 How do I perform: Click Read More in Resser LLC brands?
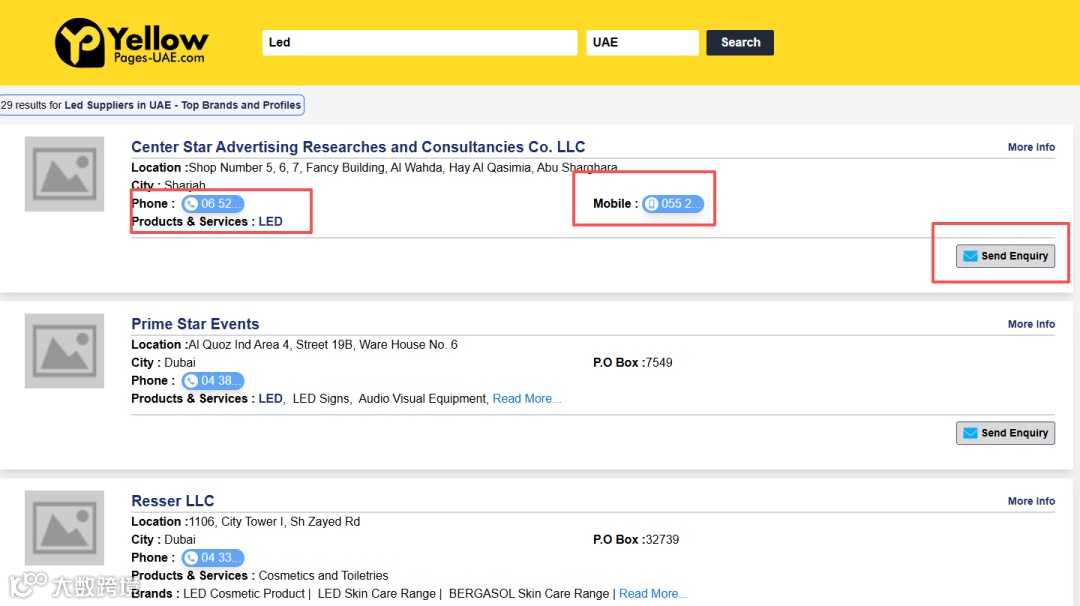click(653, 594)
